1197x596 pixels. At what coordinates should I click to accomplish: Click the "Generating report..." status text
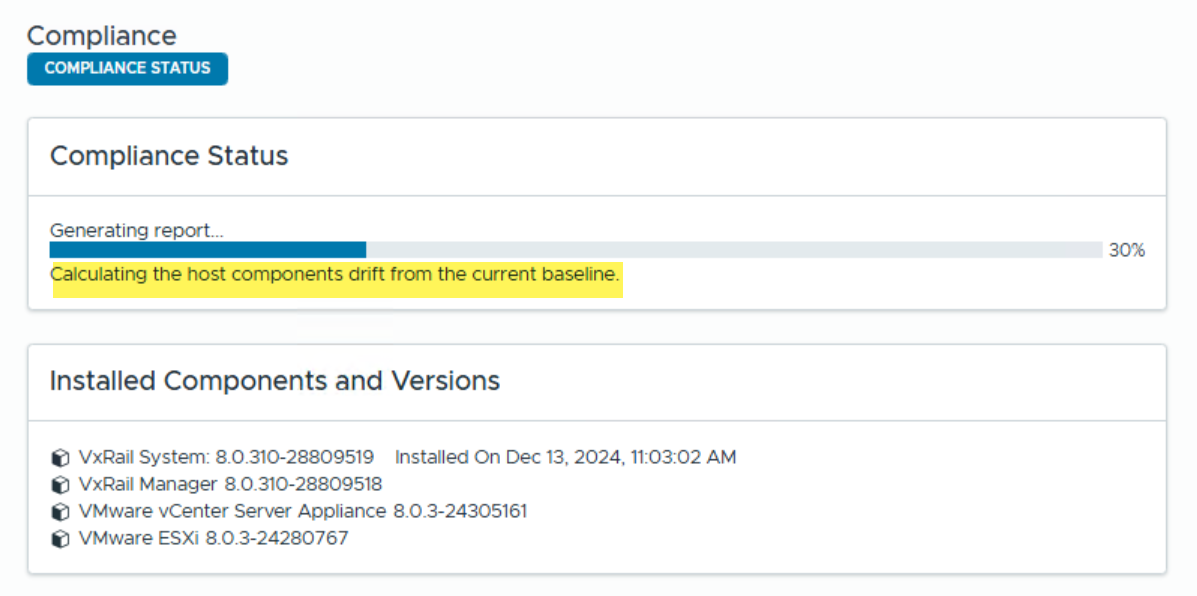(137, 230)
